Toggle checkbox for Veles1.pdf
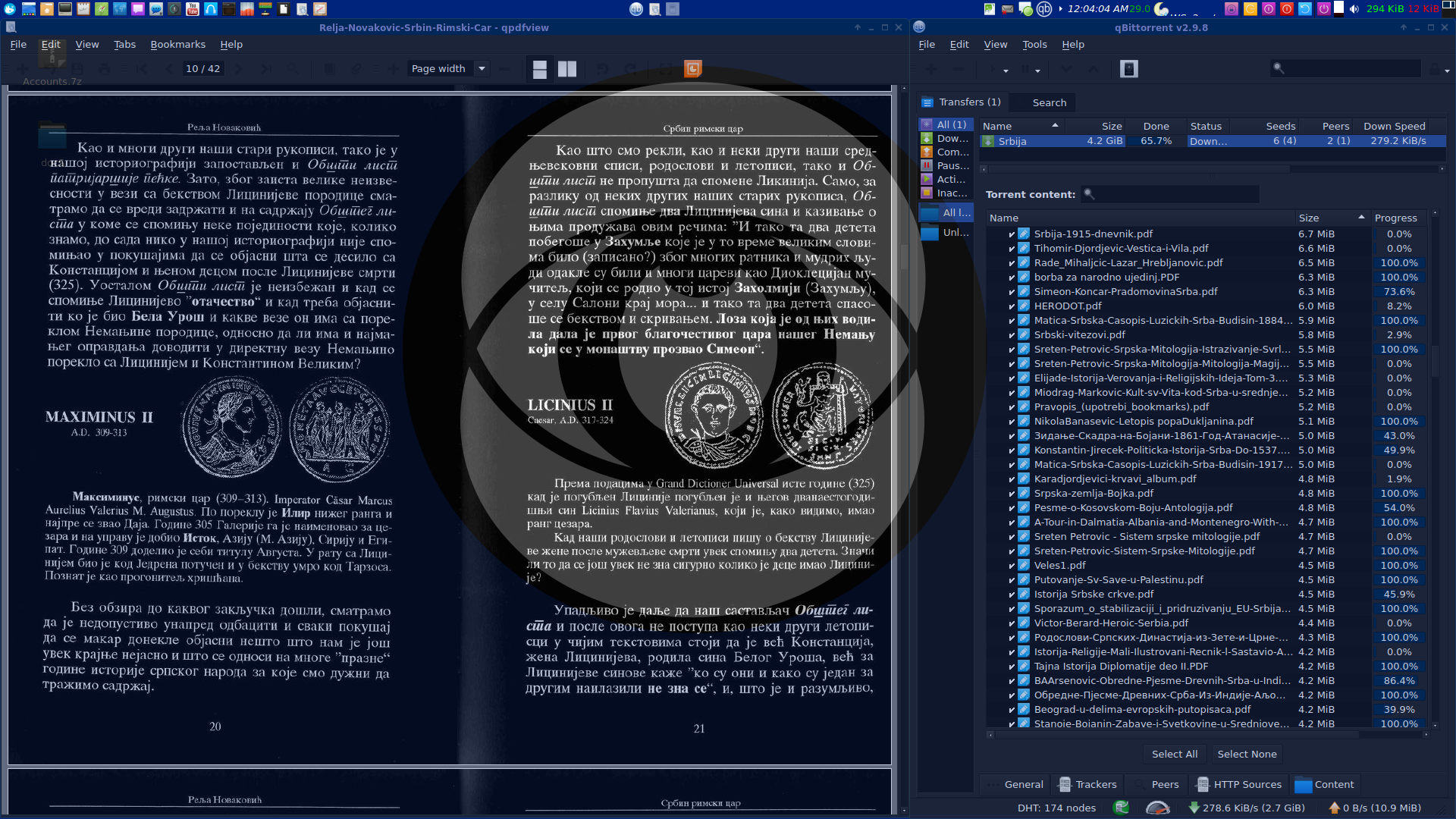The height and width of the screenshot is (819, 1456). pyautogui.click(x=1012, y=566)
